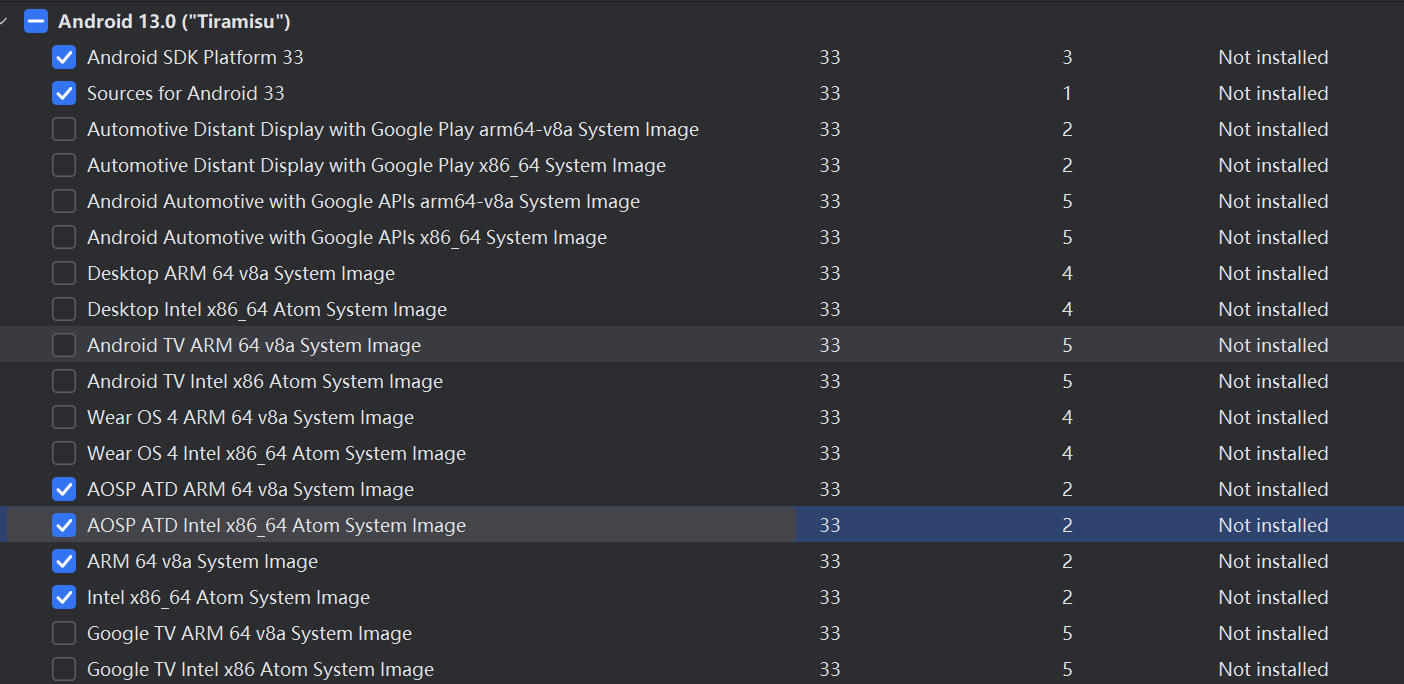Select the Android SDK Platform 33 row text

coord(195,57)
